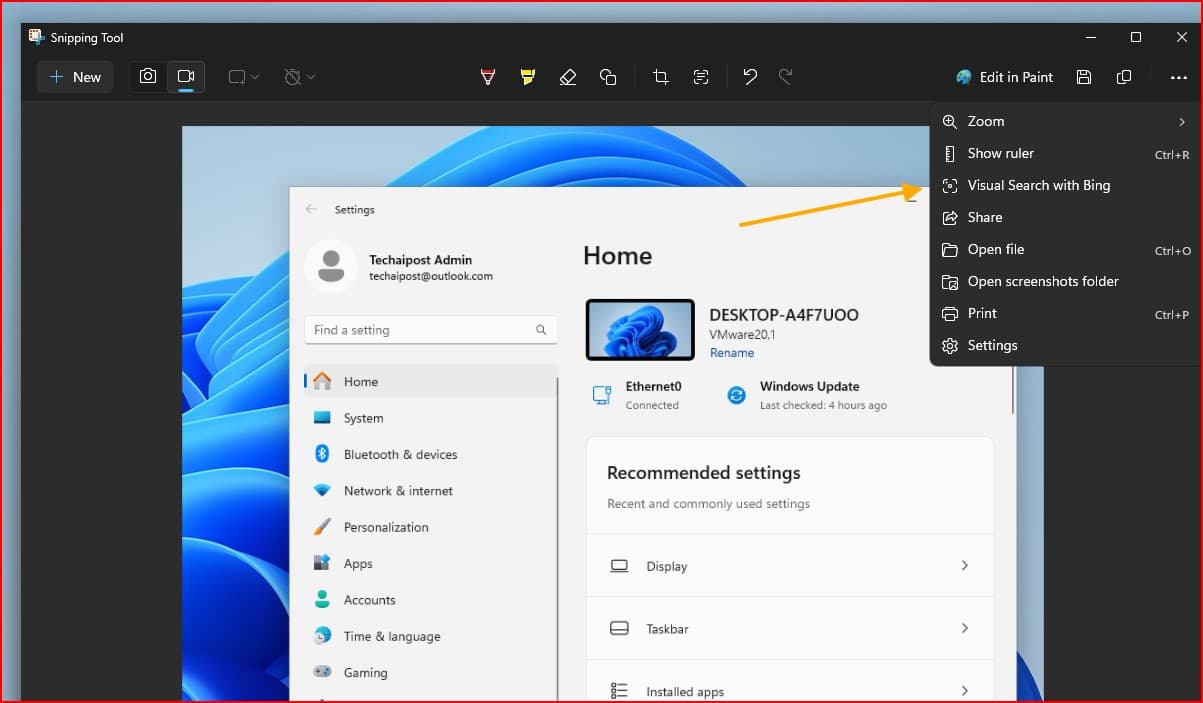Select the yellow highlighter tool
The image size is (1203, 703).
click(528, 77)
